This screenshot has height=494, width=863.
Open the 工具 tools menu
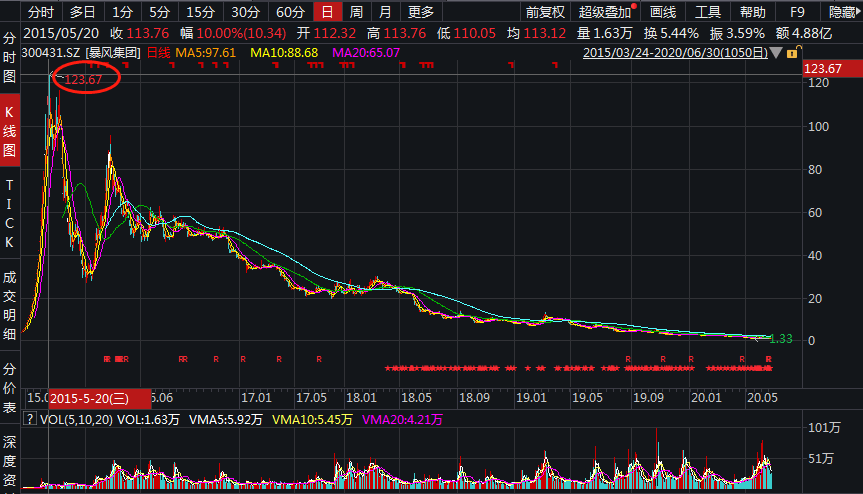(x=708, y=12)
